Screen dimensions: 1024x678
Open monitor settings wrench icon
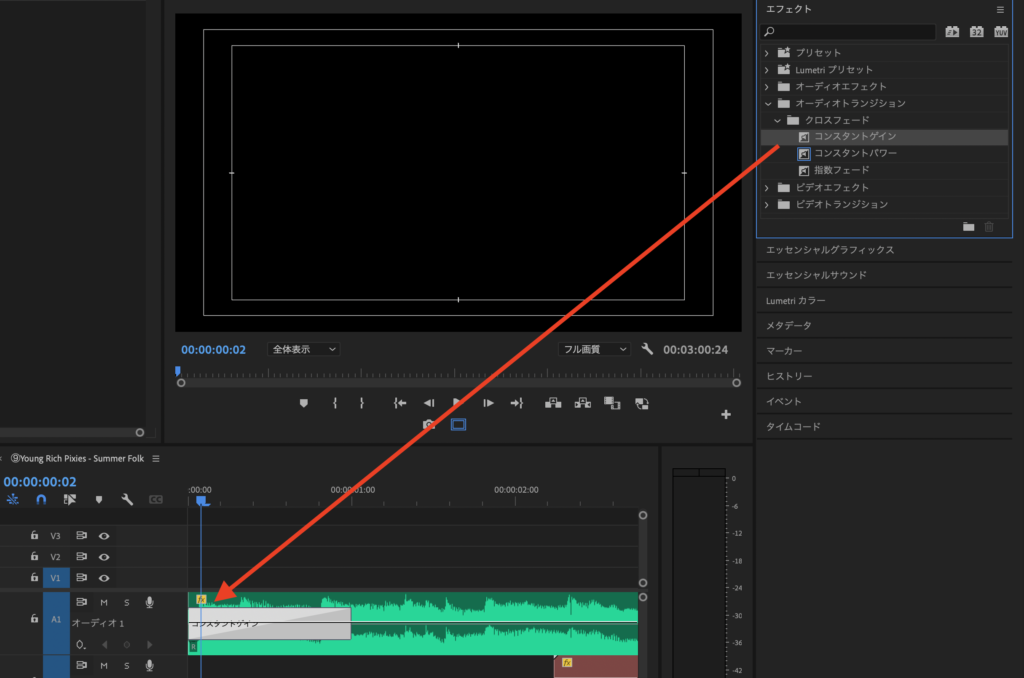click(x=647, y=349)
